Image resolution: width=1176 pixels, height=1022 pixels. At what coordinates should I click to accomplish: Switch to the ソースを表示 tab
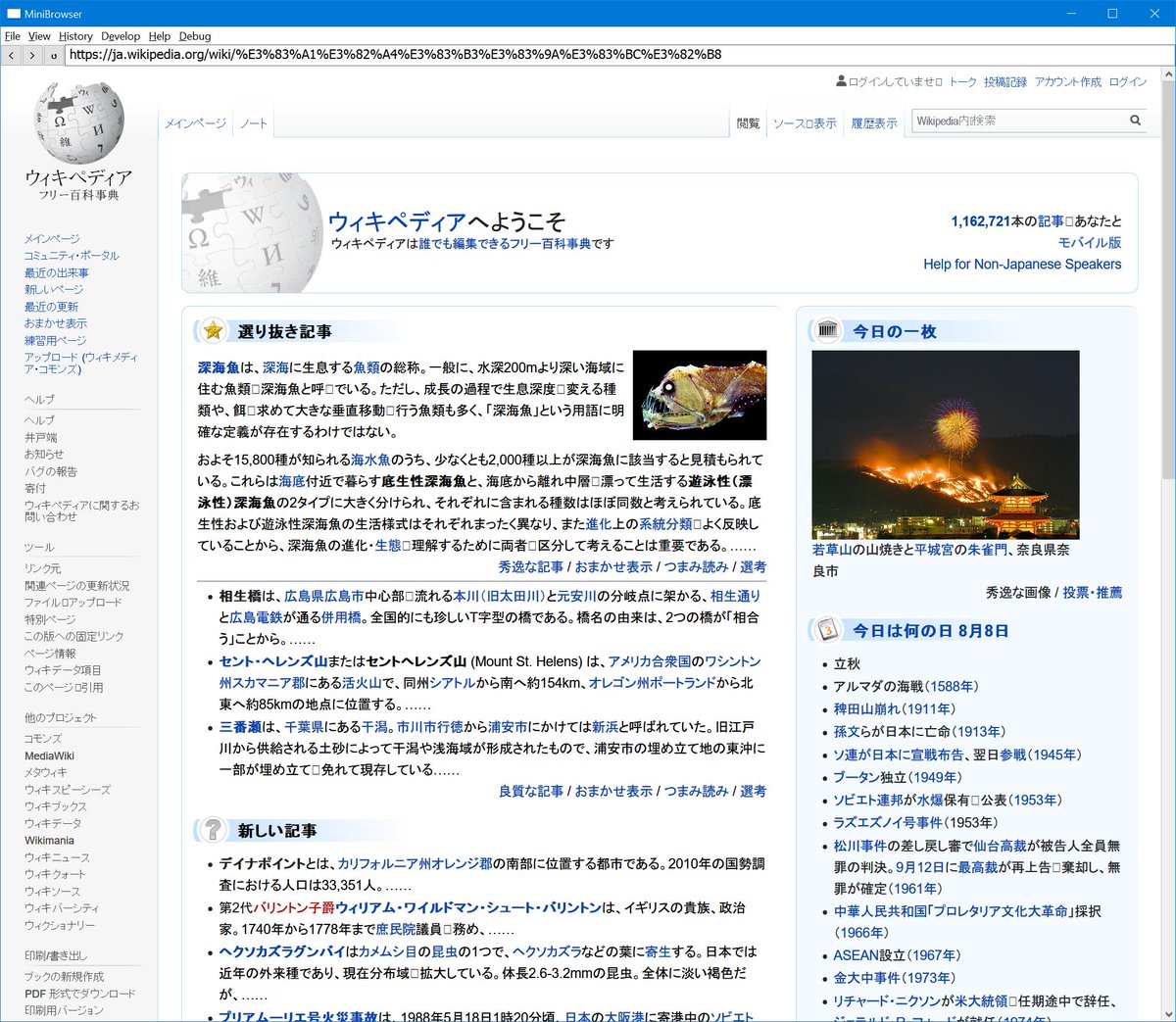(805, 123)
